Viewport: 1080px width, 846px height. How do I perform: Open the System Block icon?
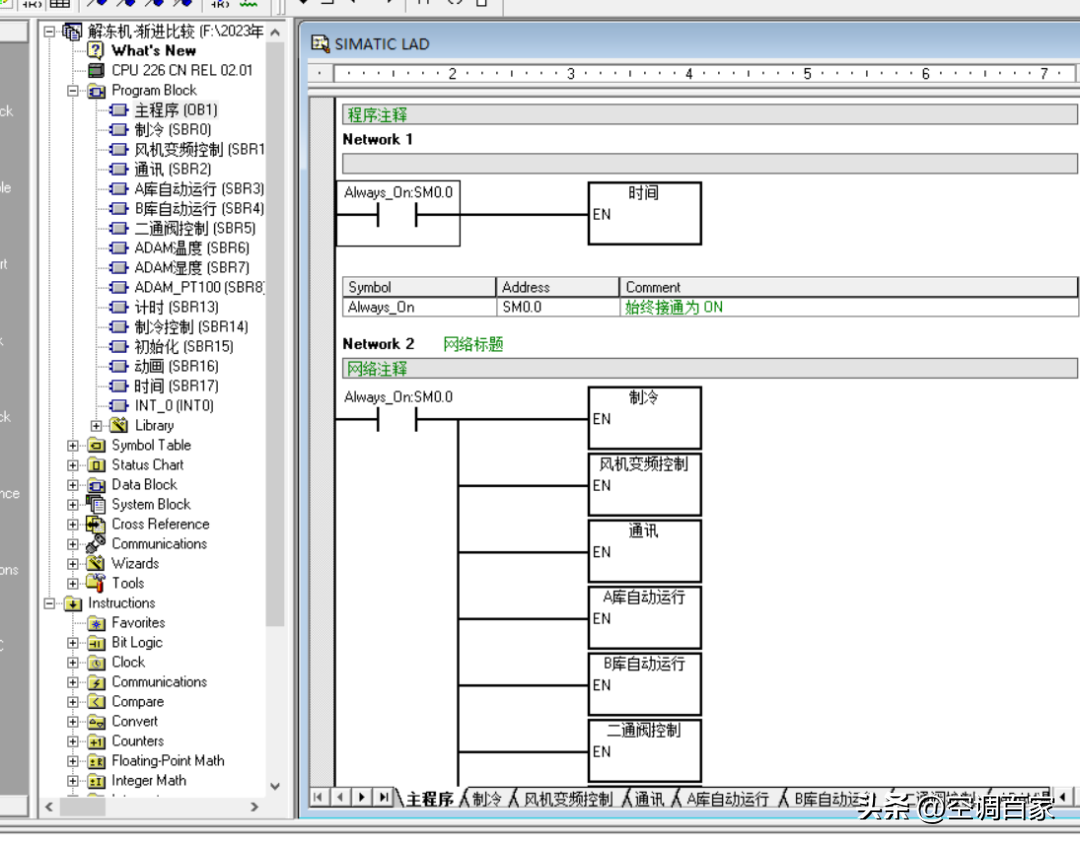coord(96,504)
